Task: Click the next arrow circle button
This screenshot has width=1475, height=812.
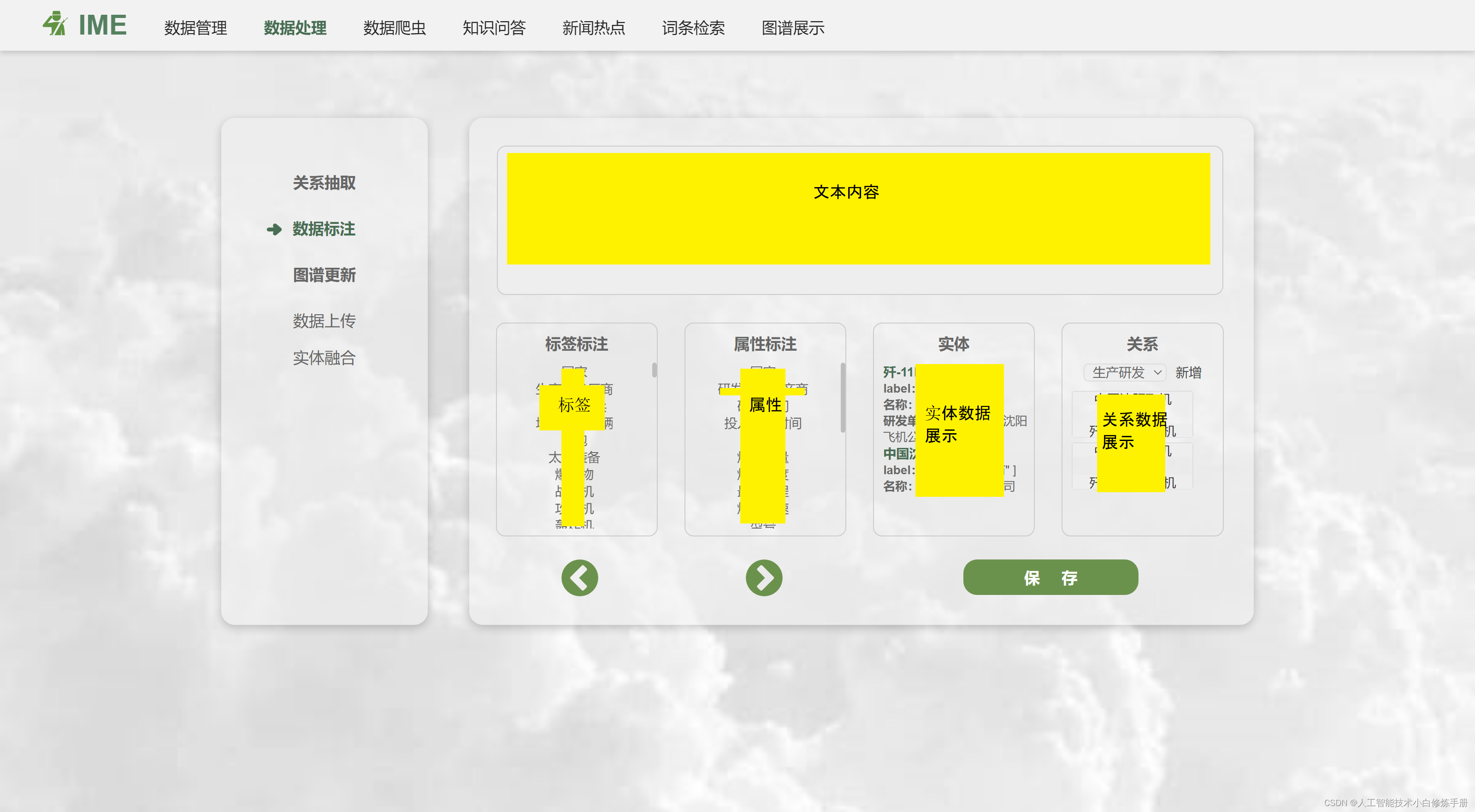Action: tap(763, 577)
